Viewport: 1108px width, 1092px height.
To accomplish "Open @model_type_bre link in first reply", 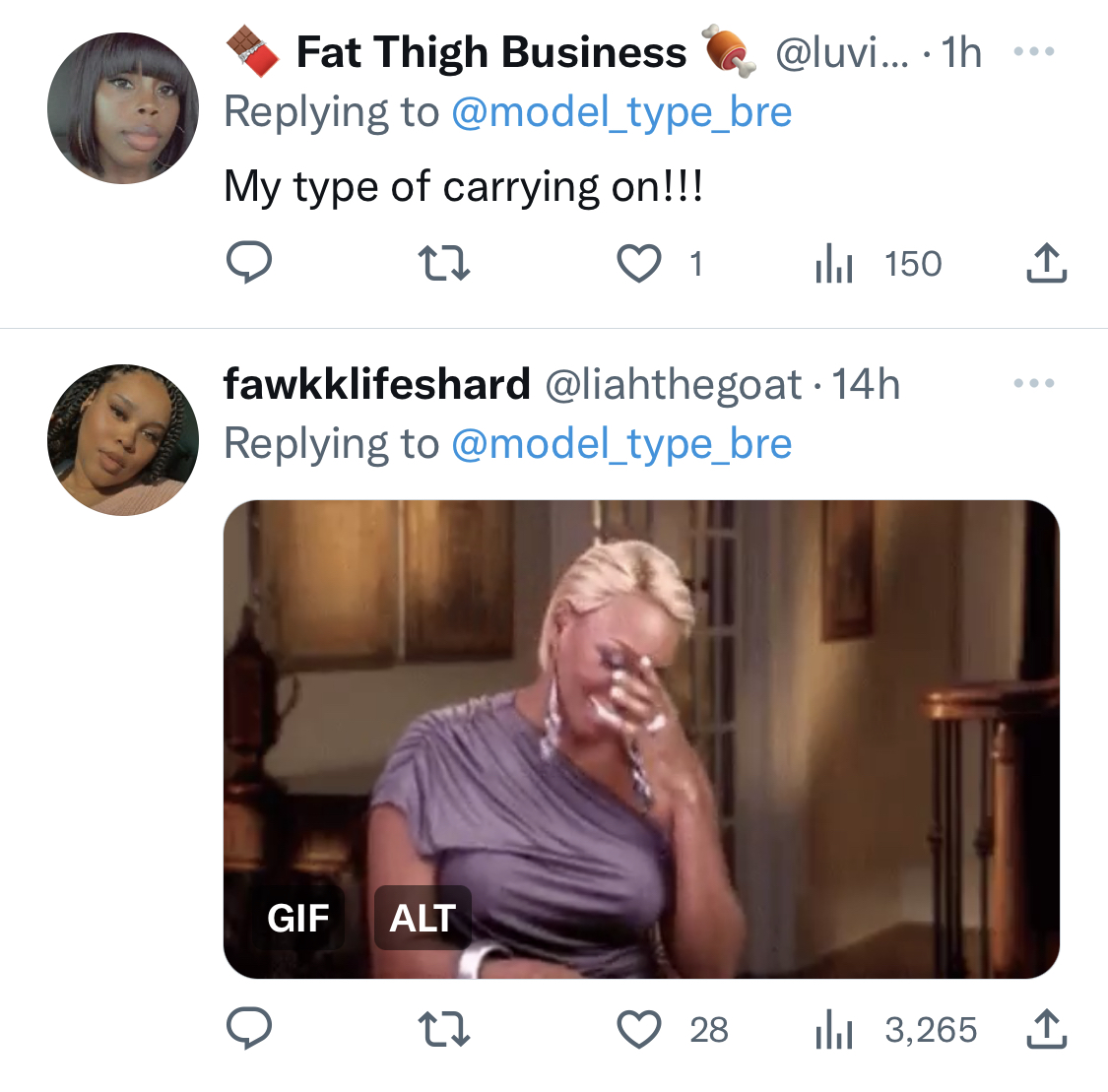I will (x=621, y=111).
